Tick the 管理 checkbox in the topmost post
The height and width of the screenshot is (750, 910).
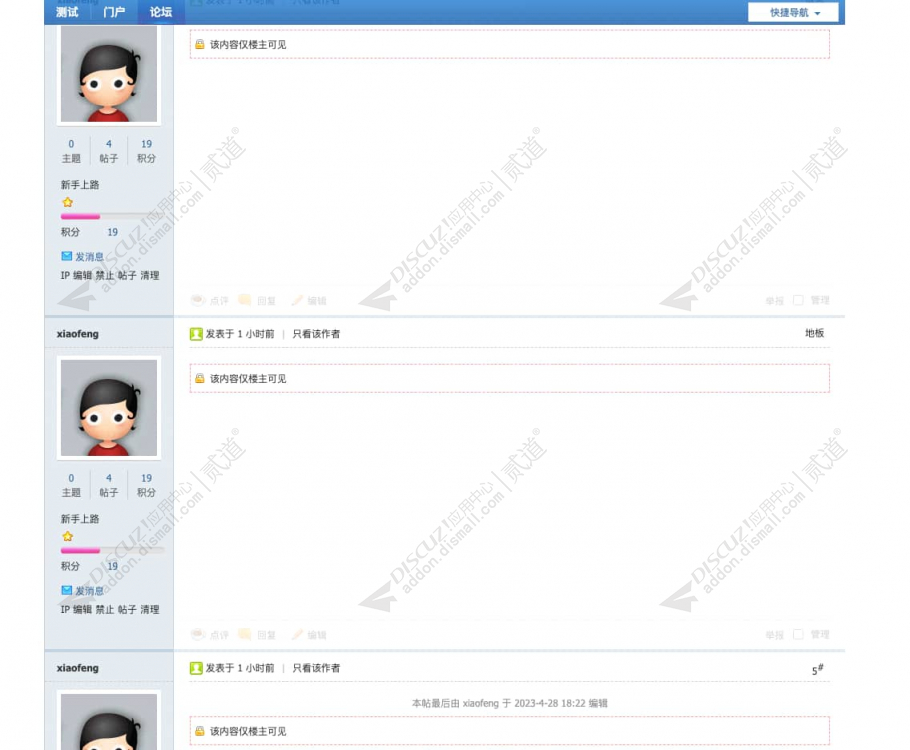point(799,300)
